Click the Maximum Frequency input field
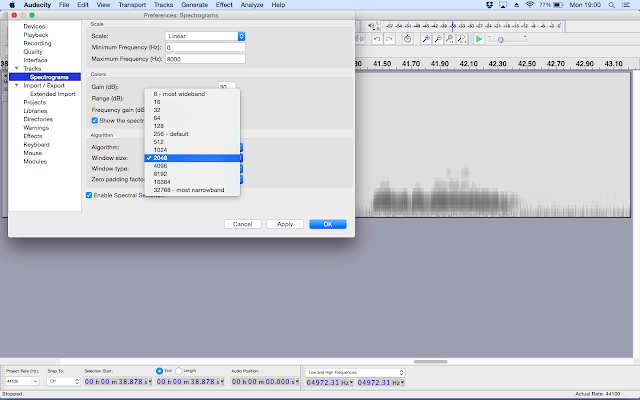Viewport: 640px width, 400px height. pyautogui.click(x=205, y=59)
